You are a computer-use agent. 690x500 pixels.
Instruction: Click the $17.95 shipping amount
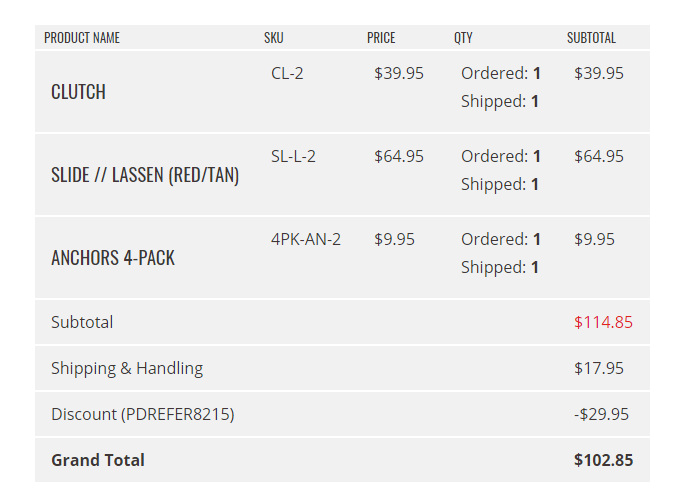pyautogui.click(x=599, y=368)
